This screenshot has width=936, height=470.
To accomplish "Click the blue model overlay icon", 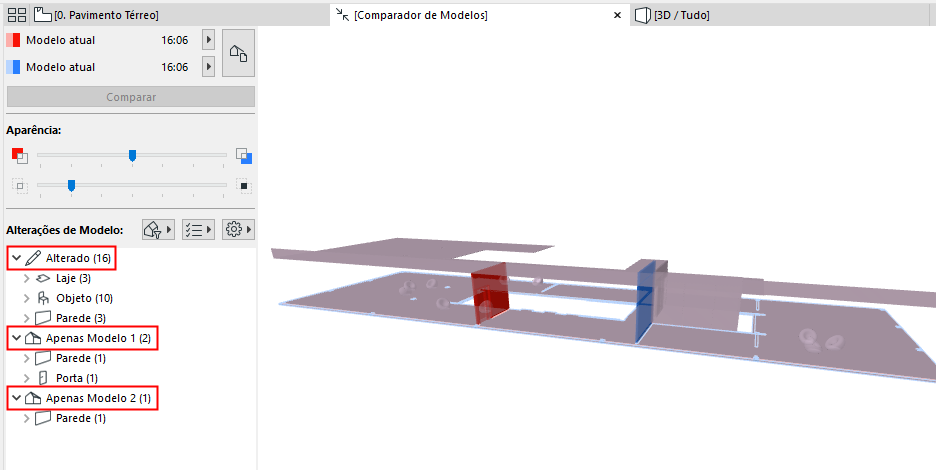I will click(244, 156).
